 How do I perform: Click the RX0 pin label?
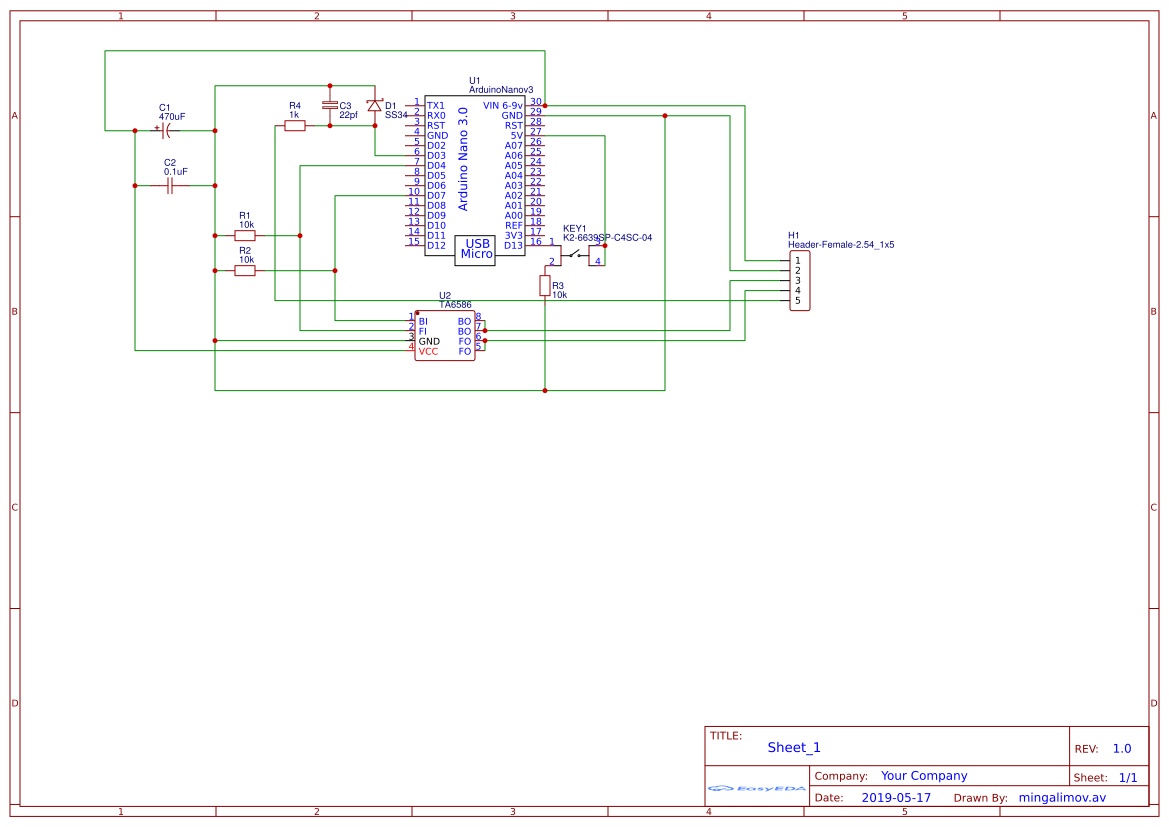(x=436, y=116)
